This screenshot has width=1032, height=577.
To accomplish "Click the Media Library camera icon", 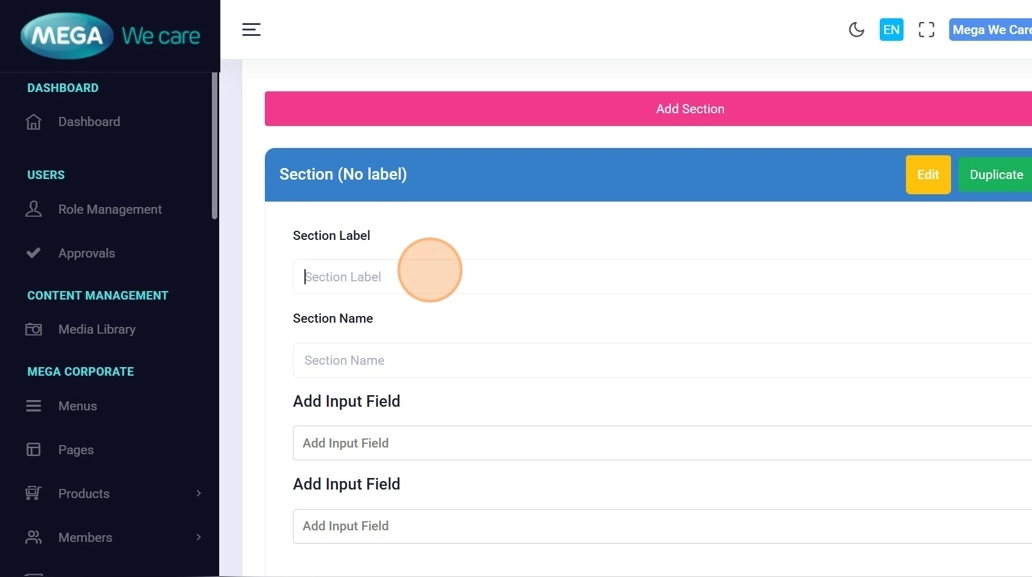I will [x=34, y=329].
